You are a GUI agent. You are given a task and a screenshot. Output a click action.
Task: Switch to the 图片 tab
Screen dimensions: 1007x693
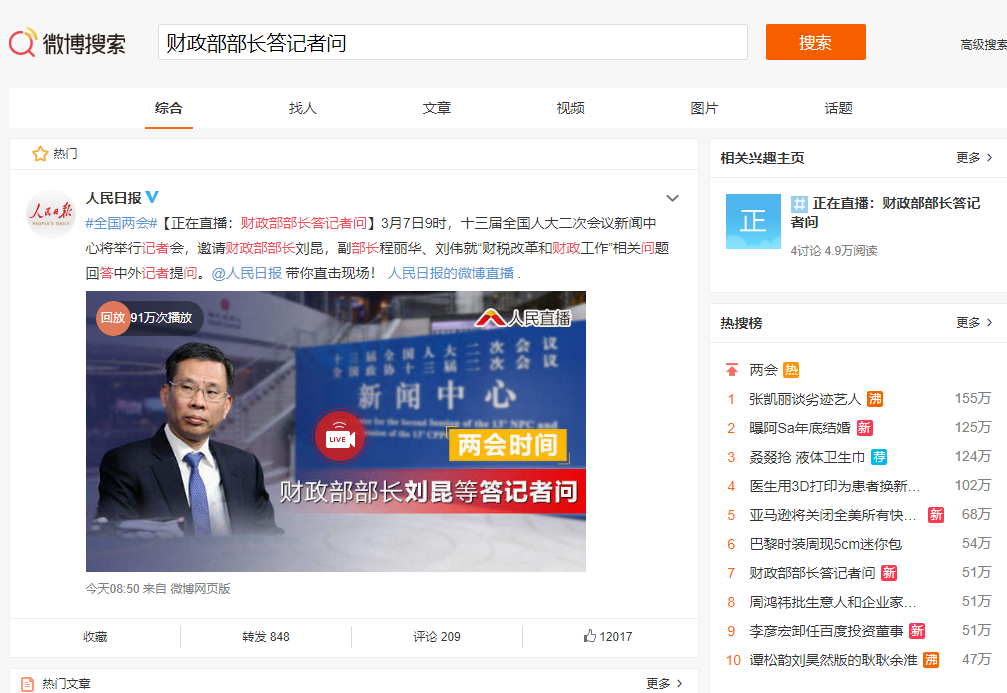pos(704,108)
